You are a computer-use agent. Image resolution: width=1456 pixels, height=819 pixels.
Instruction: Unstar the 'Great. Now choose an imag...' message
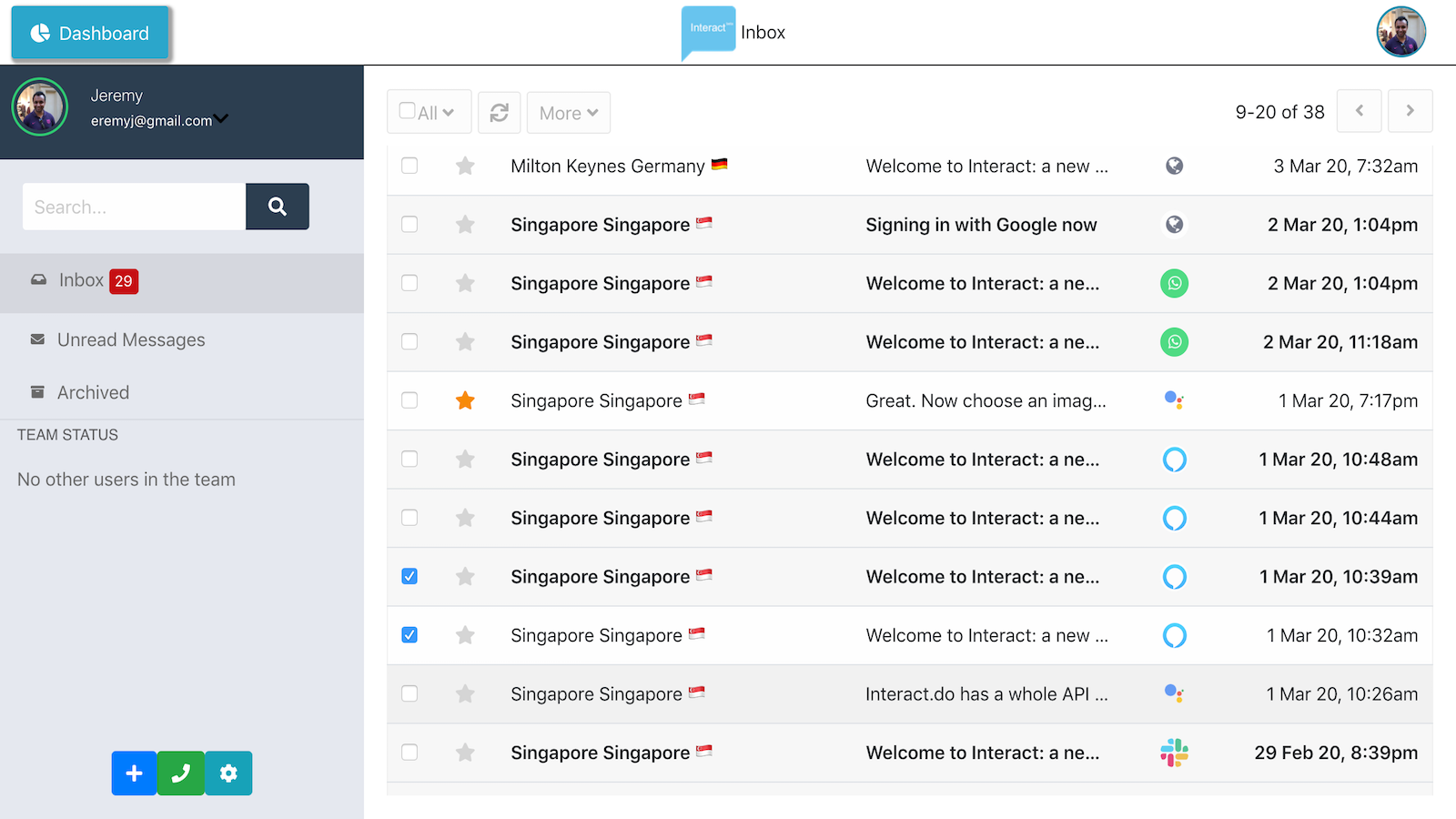pos(465,400)
